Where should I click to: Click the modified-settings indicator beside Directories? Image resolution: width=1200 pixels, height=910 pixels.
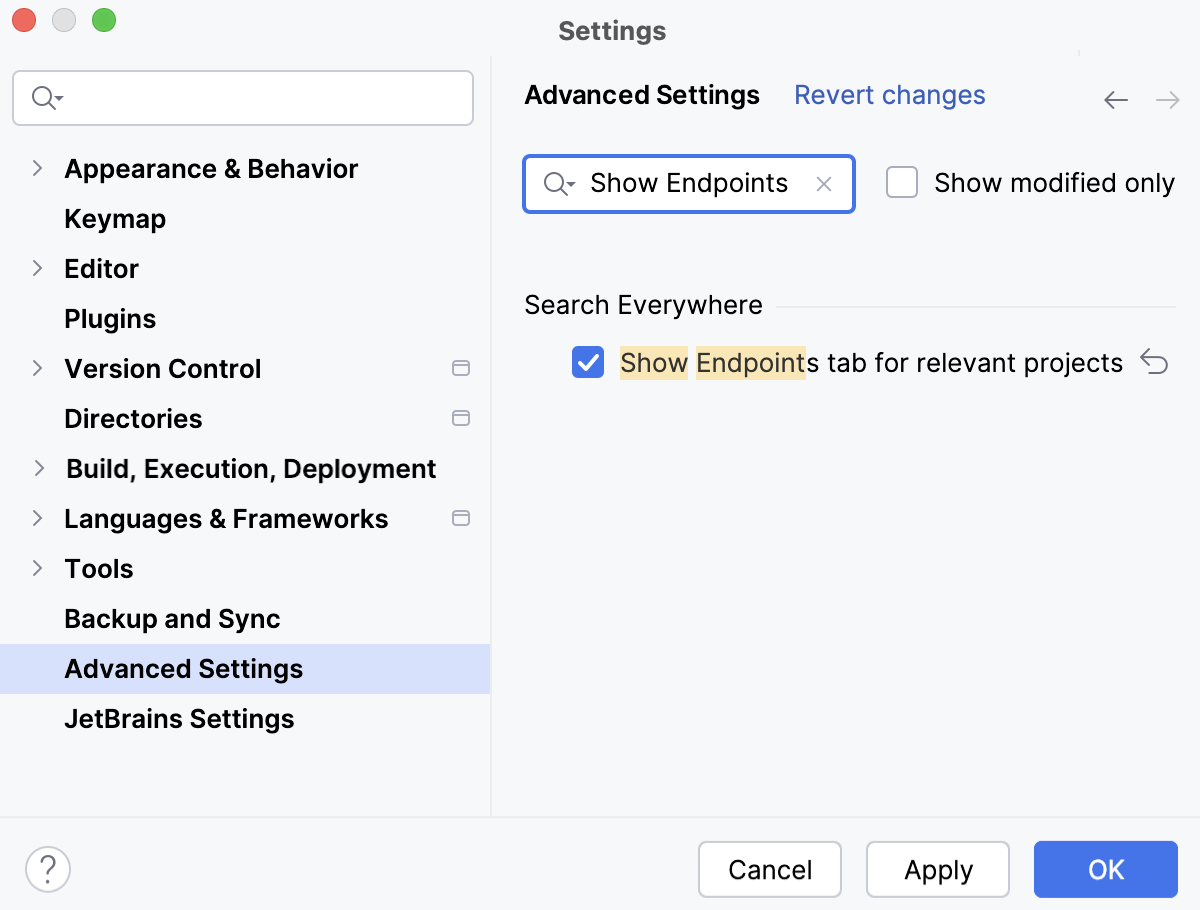coord(461,418)
